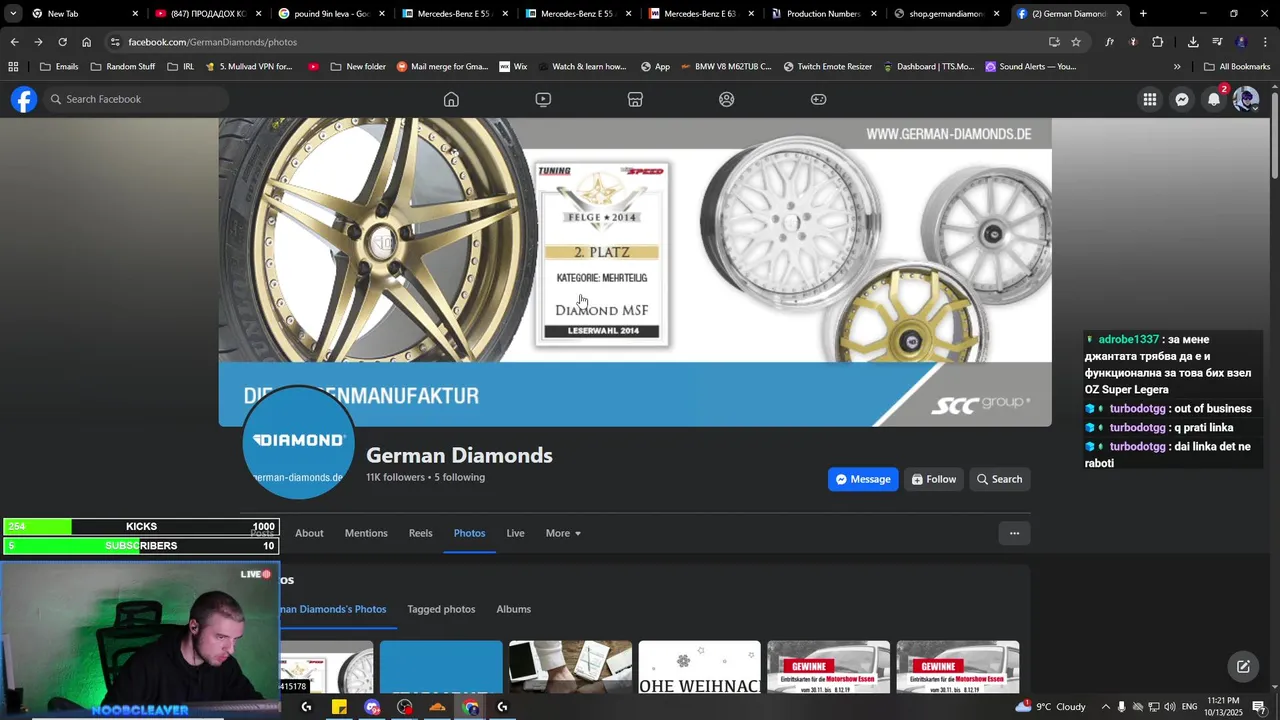Open the Facebook Gaming icon
Screen dimensions: 1280x720
click(x=818, y=99)
